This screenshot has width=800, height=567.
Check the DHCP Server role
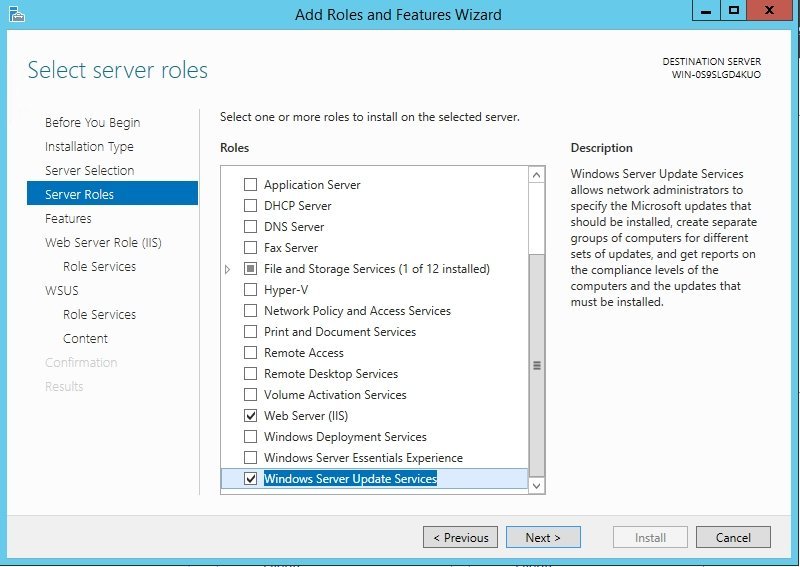tap(250, 206)
